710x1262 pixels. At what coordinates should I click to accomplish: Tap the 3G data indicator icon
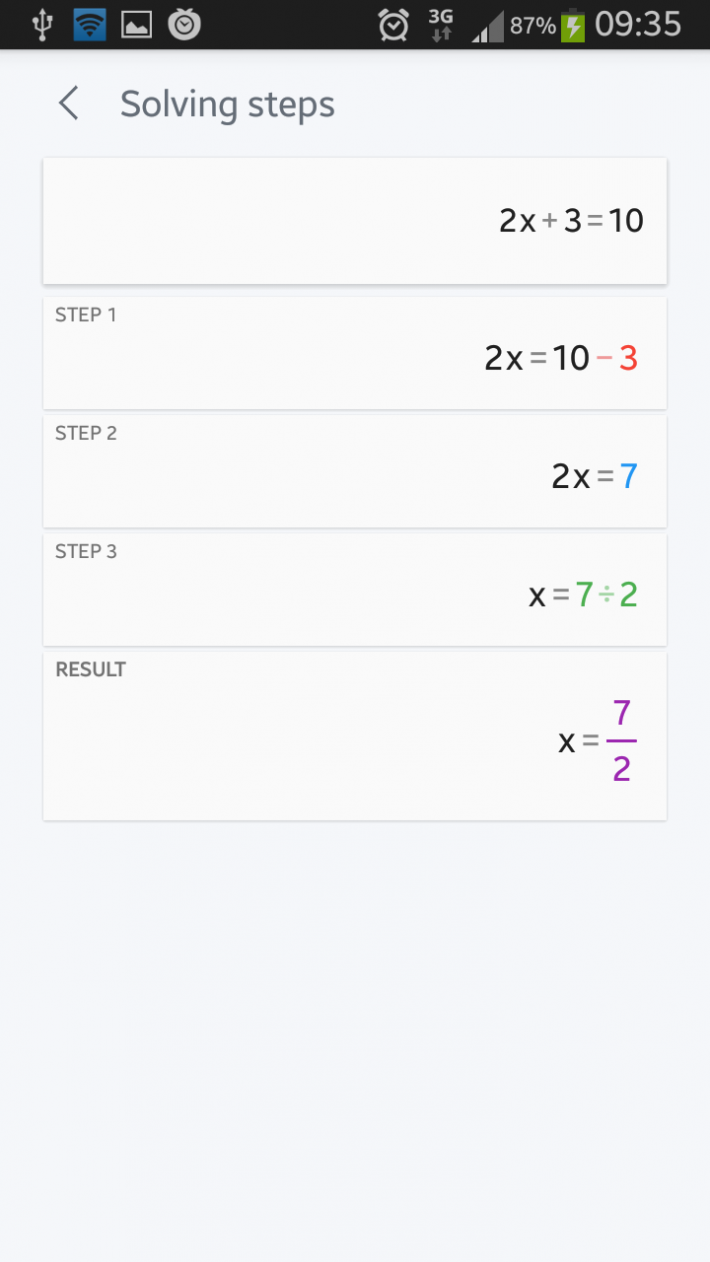tap(440, 25)
